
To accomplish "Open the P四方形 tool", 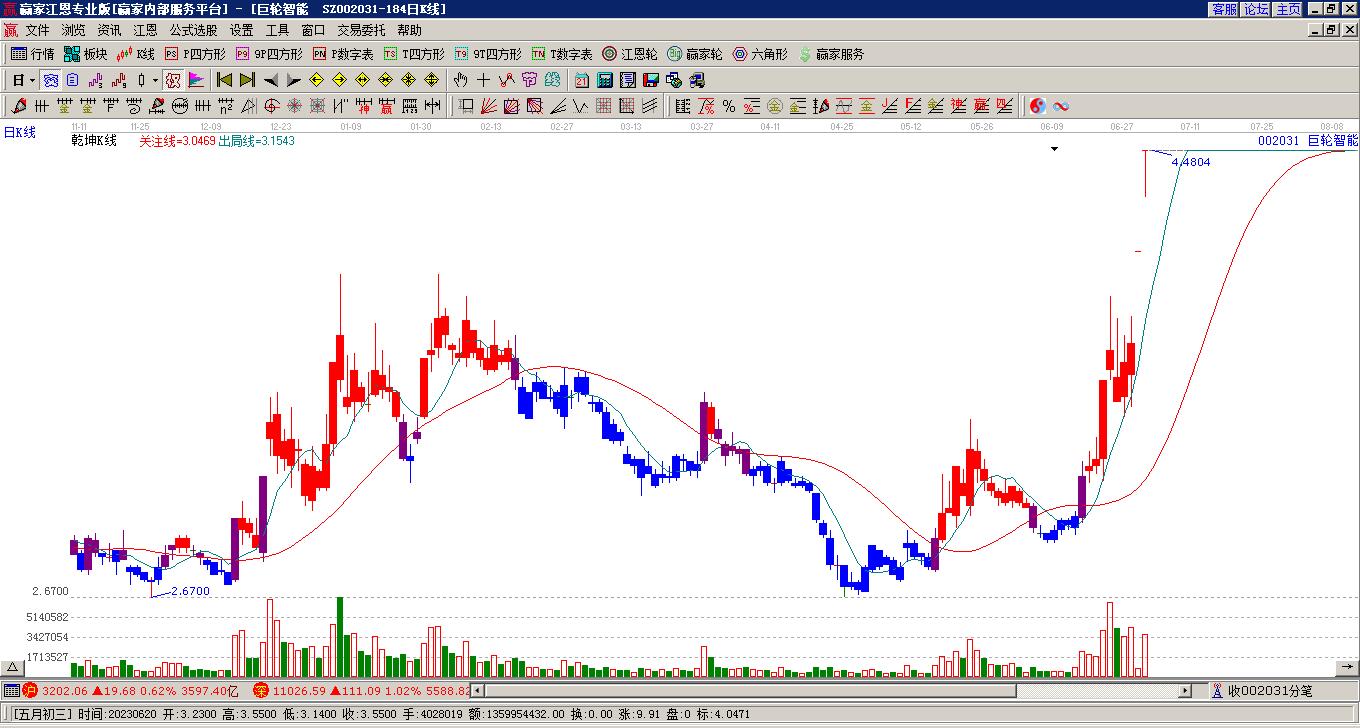I will tap(195, 54).
